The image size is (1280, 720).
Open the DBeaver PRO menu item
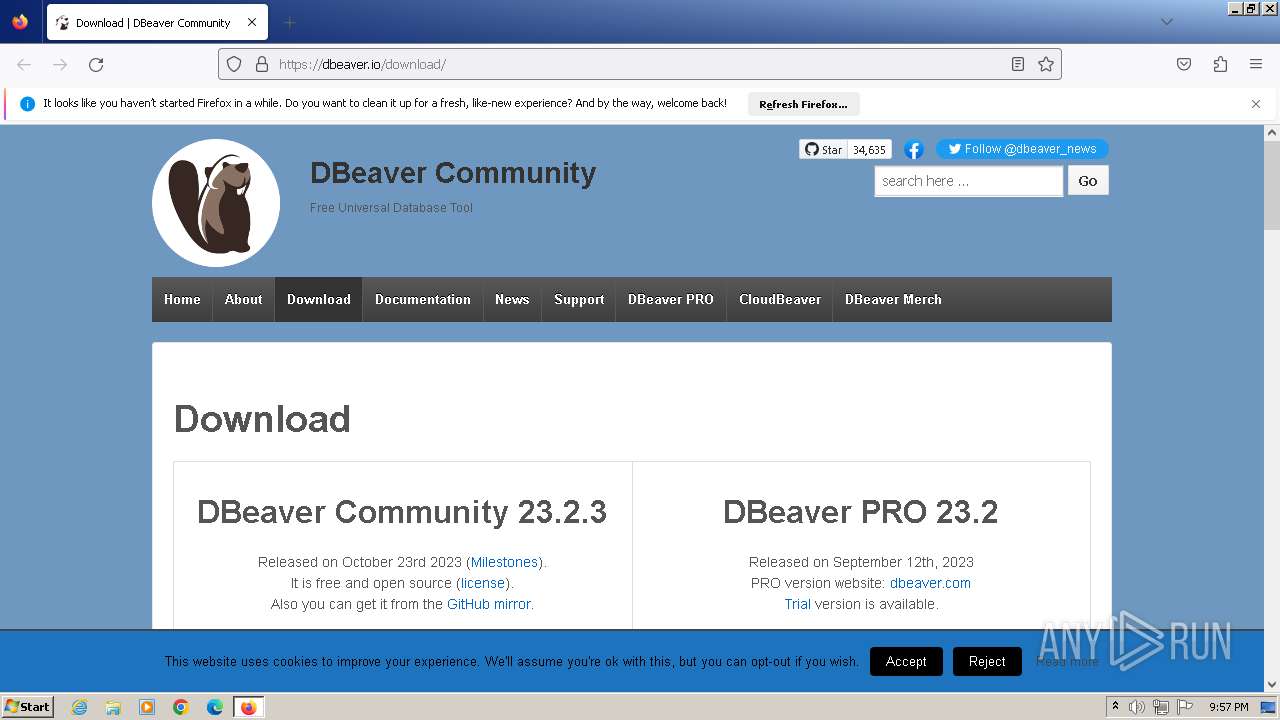click(671, 299)
